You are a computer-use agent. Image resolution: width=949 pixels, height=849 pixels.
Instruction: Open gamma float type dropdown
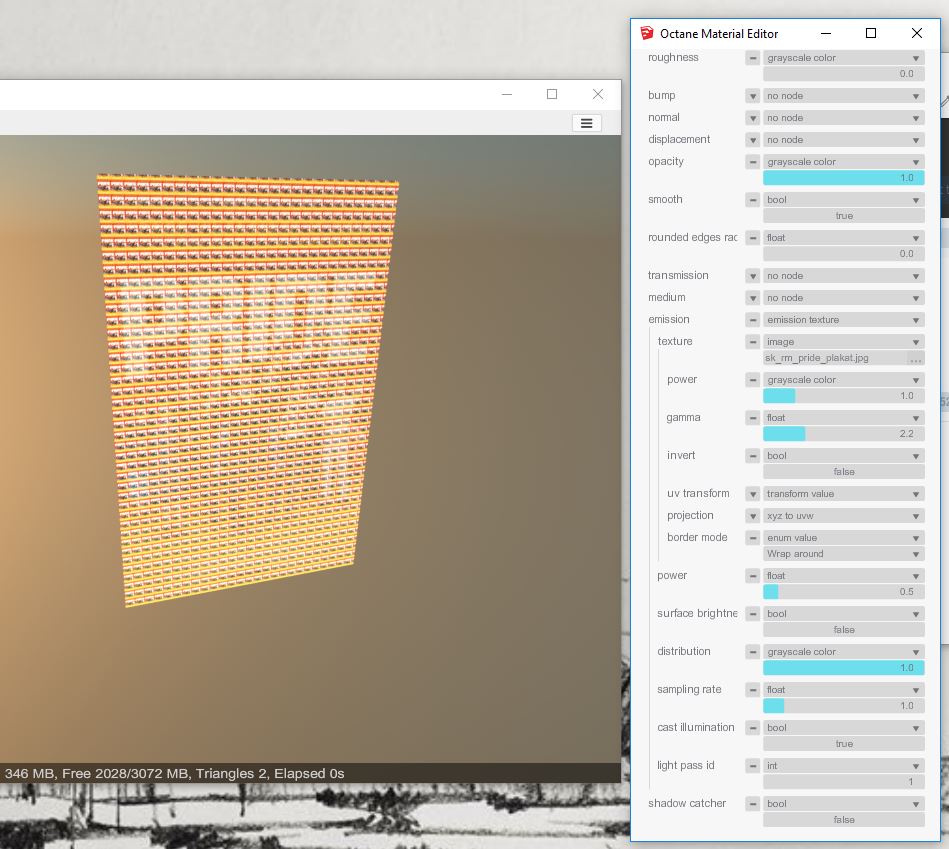tap(844, 418)
